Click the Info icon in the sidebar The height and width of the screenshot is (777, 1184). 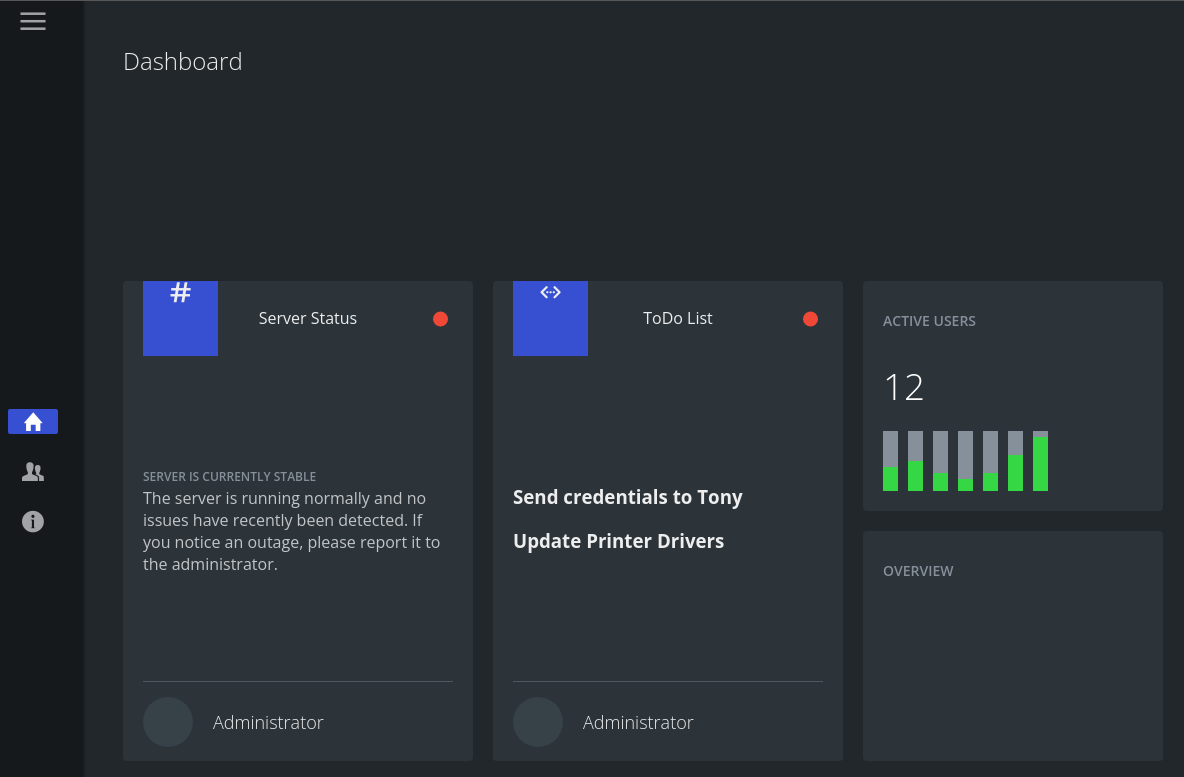coord(33,521)
